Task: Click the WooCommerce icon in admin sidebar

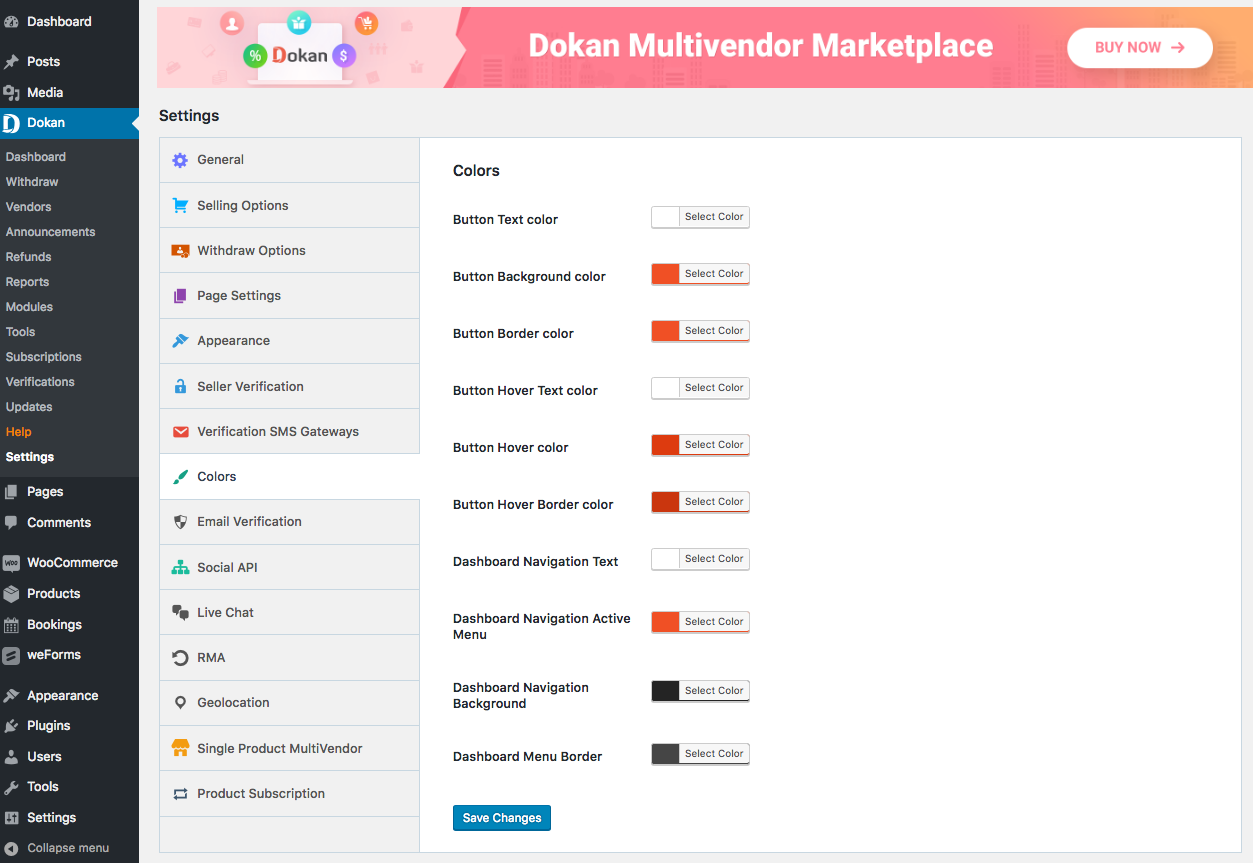Action: point(11,563)
